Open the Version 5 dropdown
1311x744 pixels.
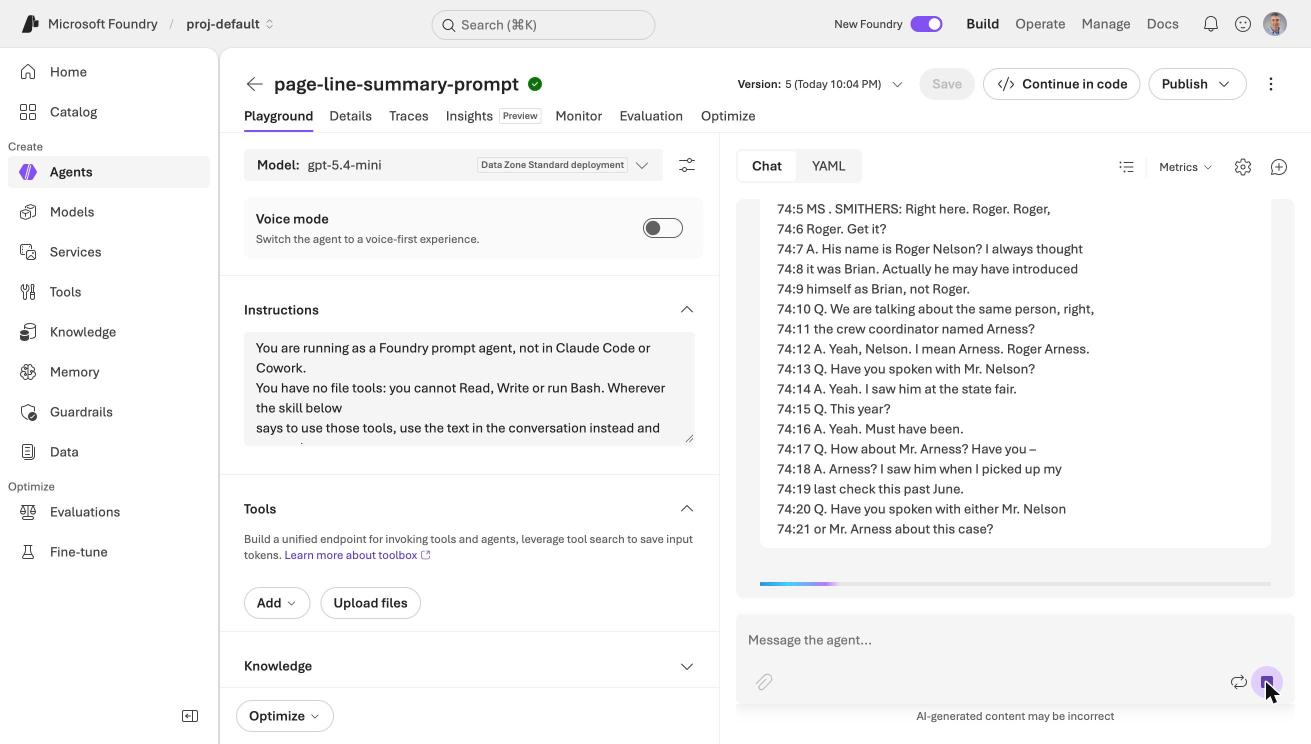[x=820, y=84]
